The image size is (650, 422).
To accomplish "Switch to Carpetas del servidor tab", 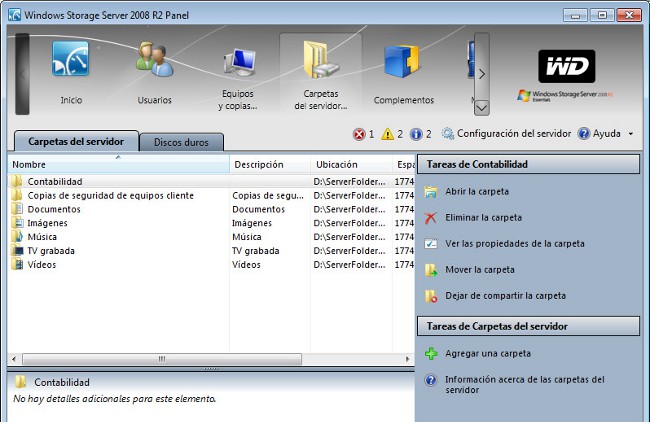I will [x=76, y=141].
